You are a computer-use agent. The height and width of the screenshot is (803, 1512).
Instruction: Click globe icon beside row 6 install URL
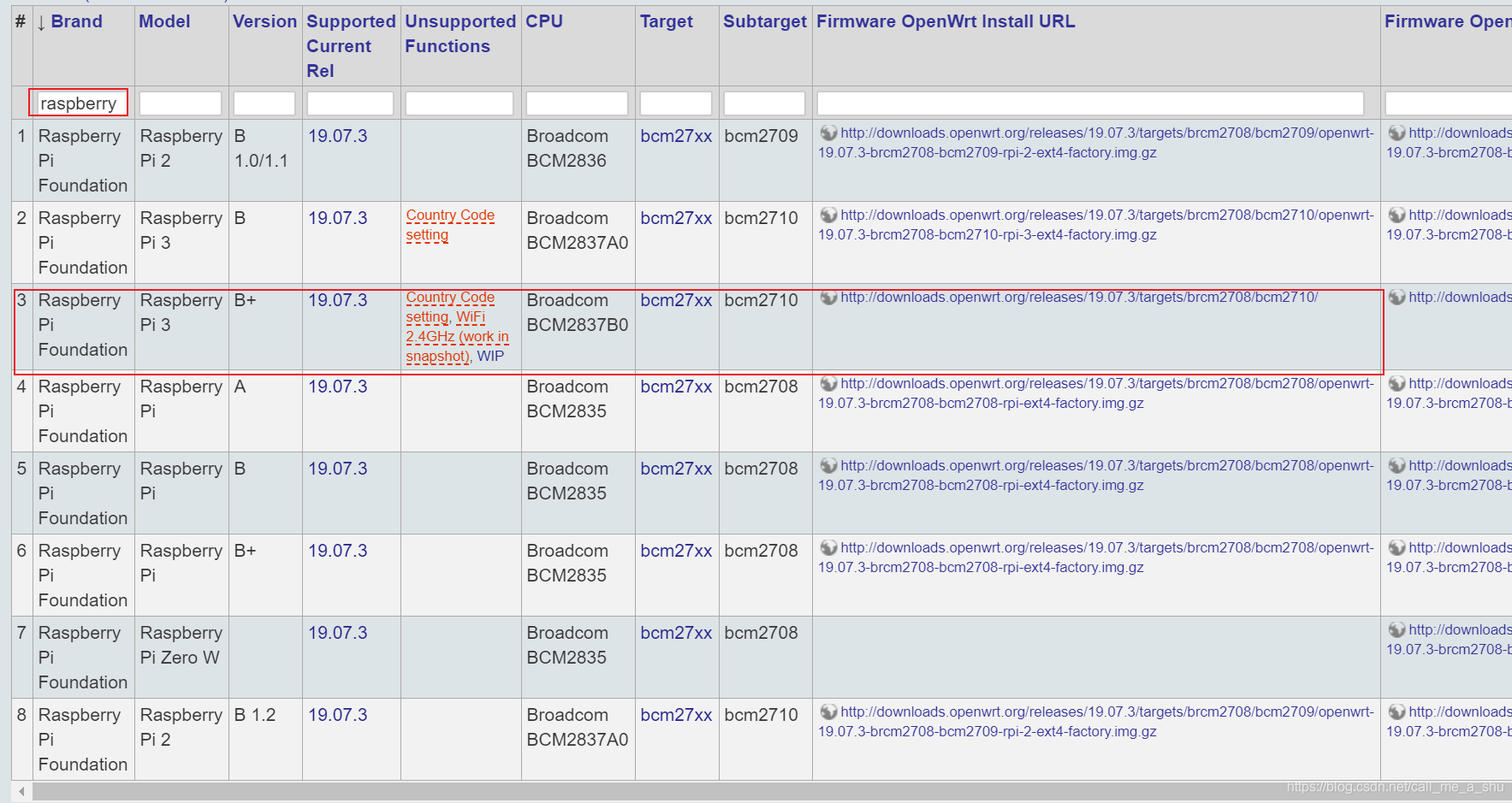click(828, 547)
